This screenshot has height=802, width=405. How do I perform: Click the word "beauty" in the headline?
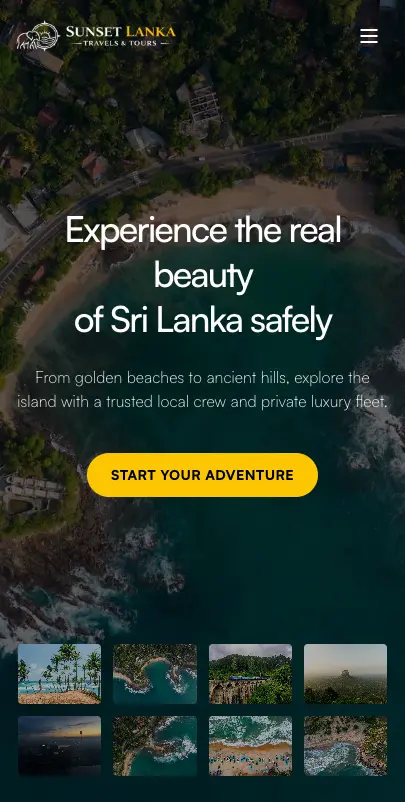pos(204,277)
